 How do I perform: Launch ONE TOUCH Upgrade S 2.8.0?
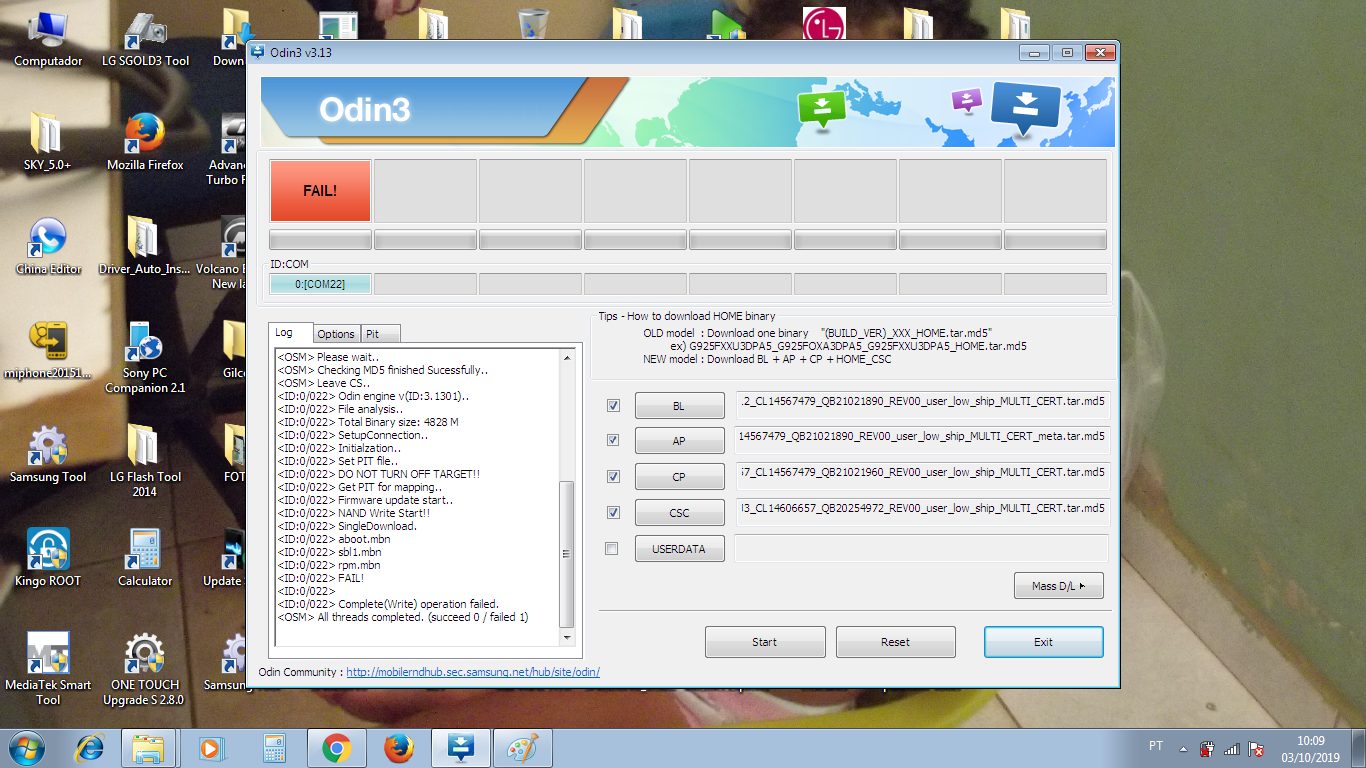tap(145, 669)
